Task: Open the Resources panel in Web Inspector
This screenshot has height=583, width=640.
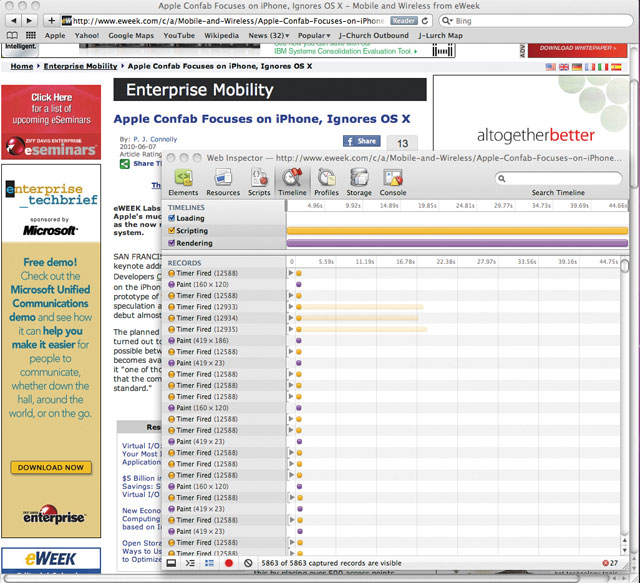Action: pyautogui.click(x=223, y=182)
